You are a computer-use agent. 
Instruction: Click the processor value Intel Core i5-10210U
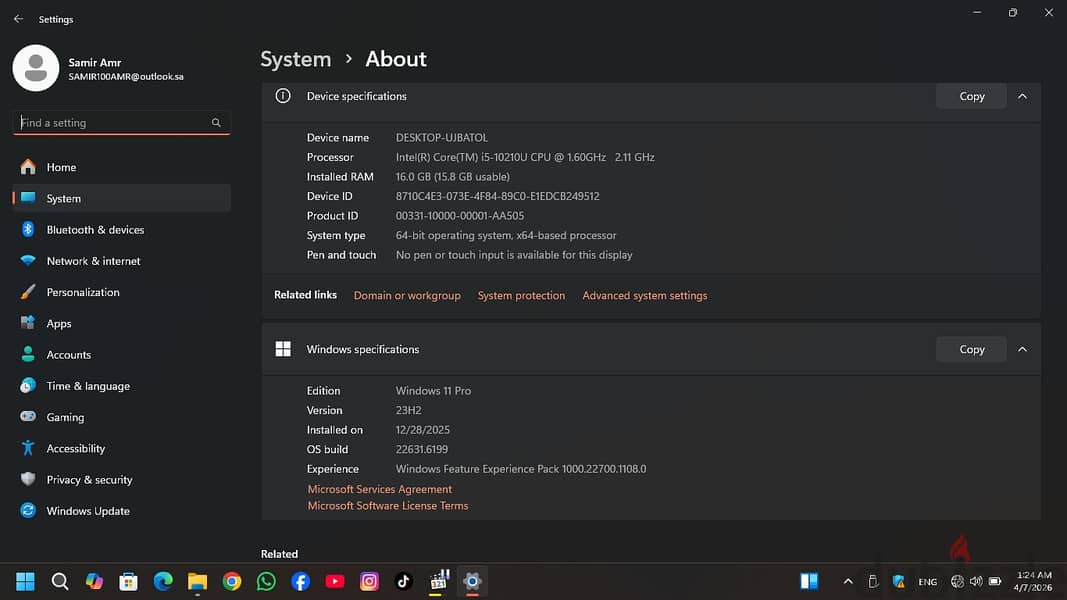tap(525, 157)
